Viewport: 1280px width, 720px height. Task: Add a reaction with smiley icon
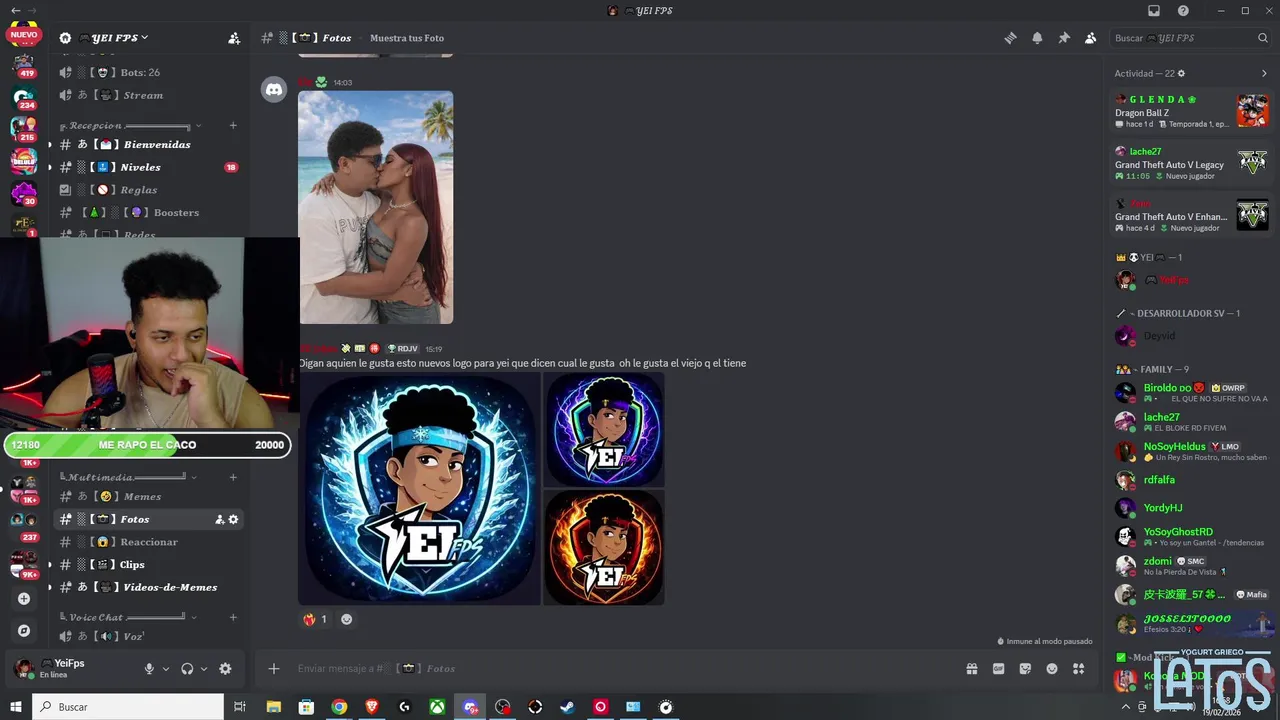coord(347,619)
